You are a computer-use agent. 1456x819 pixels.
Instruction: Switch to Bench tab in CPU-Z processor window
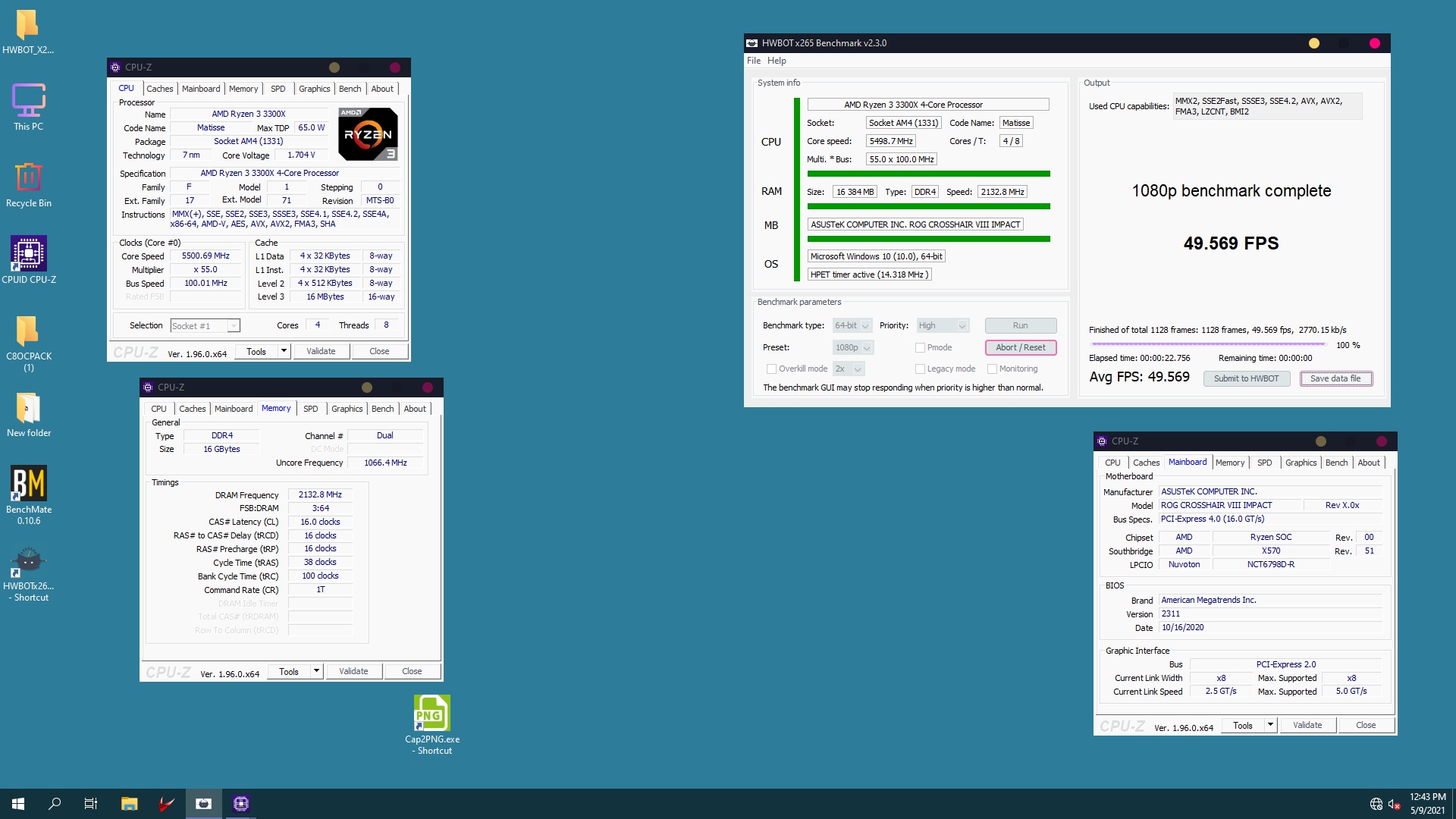(x=350, y=89)
